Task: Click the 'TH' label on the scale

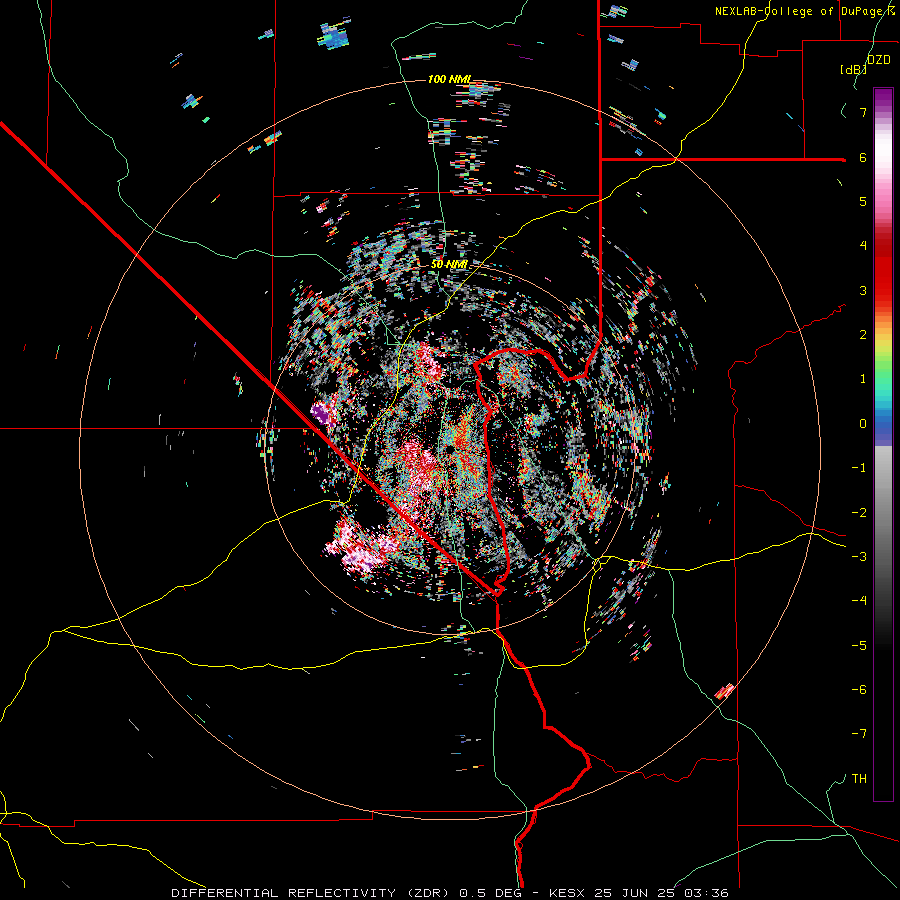Action: pos(859,779)
